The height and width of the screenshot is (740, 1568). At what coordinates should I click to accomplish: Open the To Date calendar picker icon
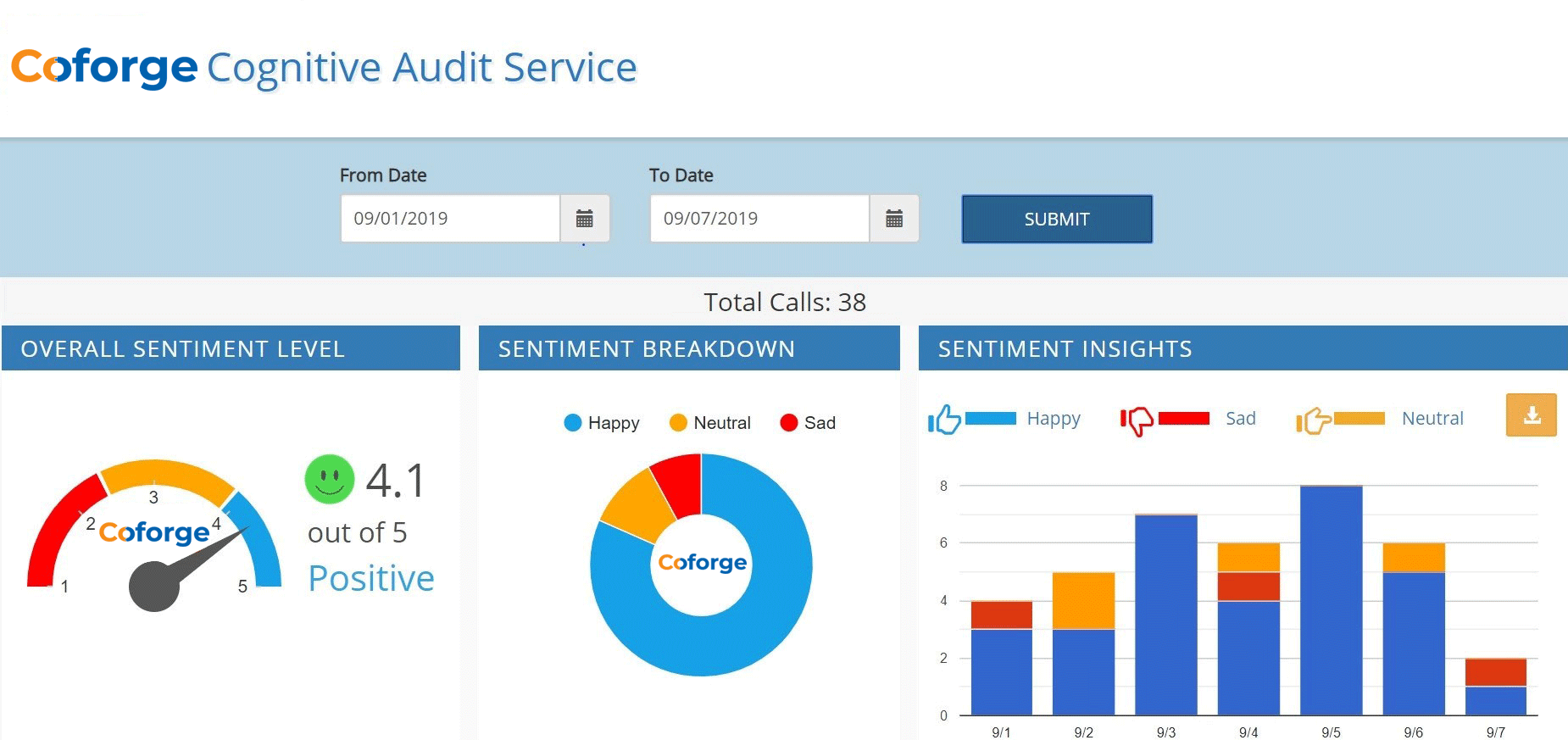893,219
